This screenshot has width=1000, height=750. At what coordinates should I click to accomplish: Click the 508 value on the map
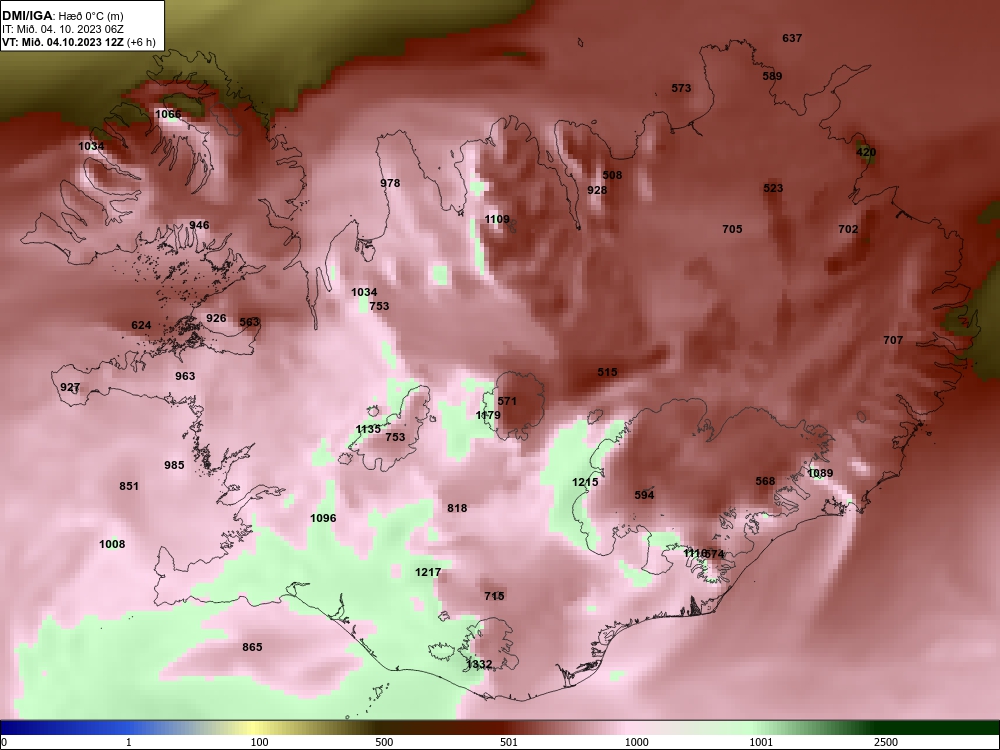(612, 175)
